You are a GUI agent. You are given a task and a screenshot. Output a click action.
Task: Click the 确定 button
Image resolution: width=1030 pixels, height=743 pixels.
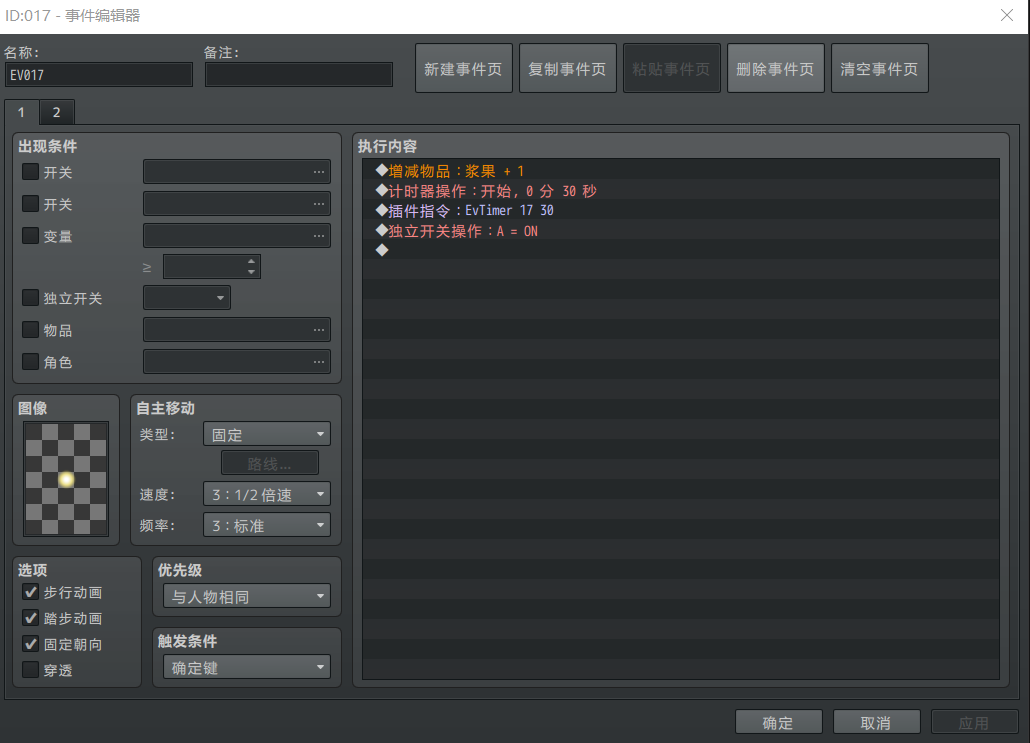point(778,723)
